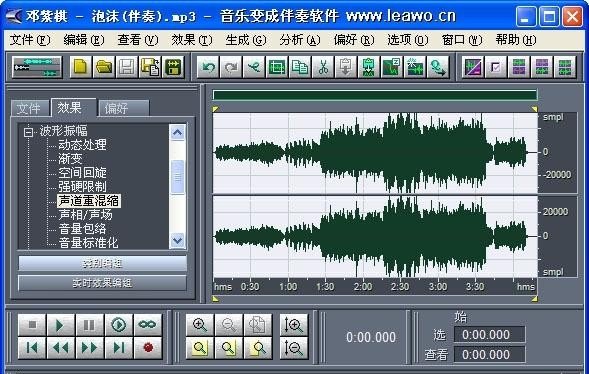The height and width of the screenshot is (374, 589).
Task: Click the fast-forward double-right-arrow button
Action: (x=89, y=348)
